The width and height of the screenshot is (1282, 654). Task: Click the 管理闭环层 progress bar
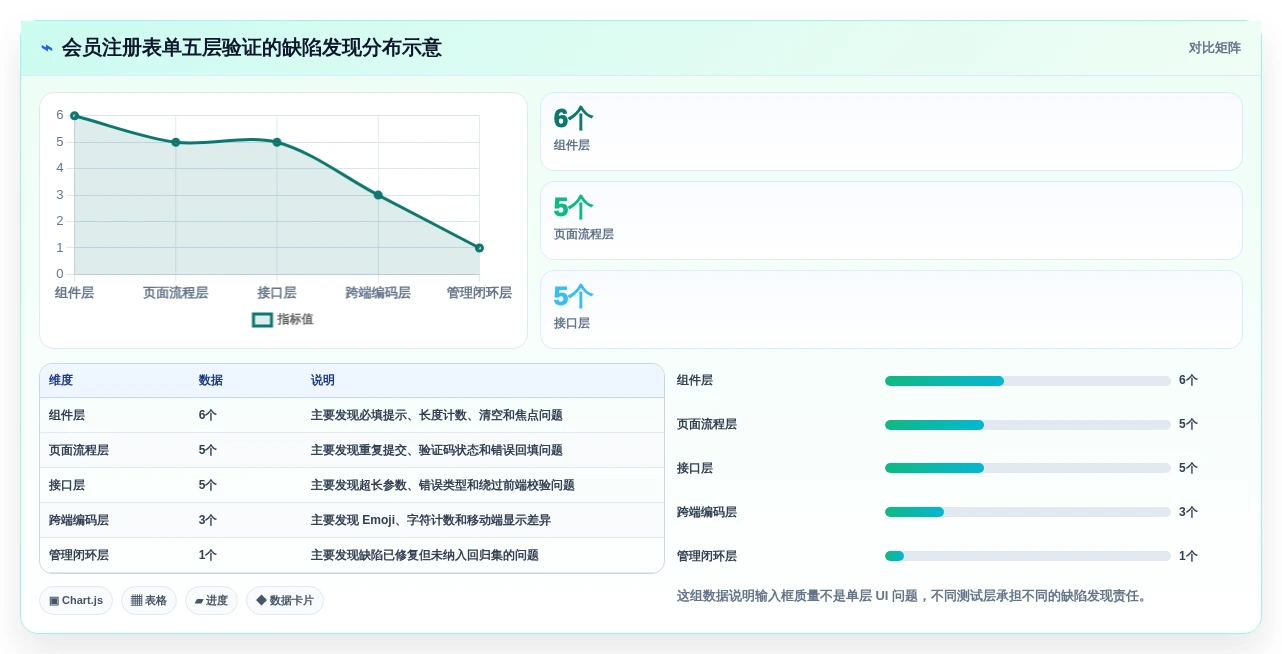(1028, 556)
